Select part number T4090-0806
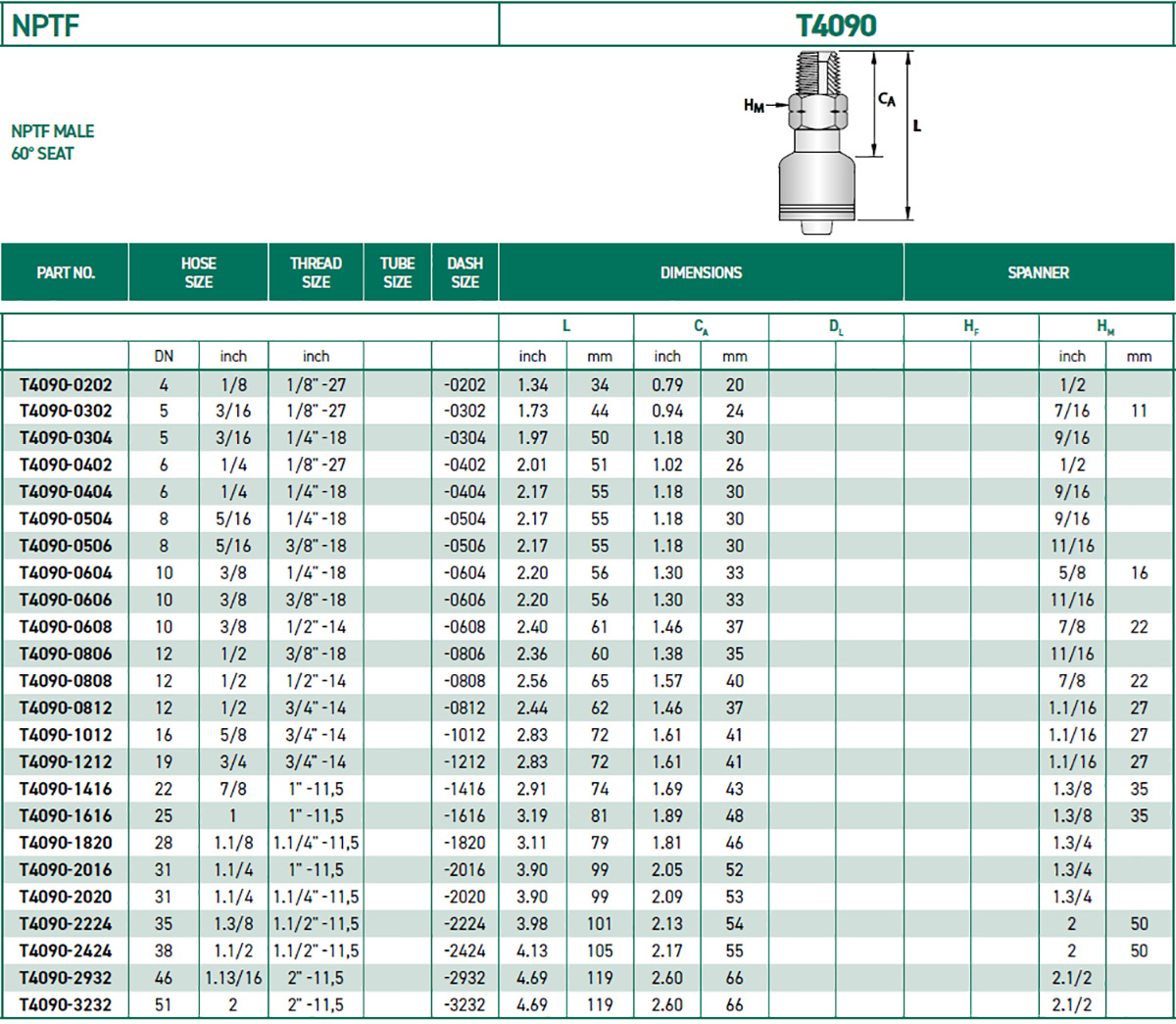1176x1024 pixels. (x=66, y=654)
